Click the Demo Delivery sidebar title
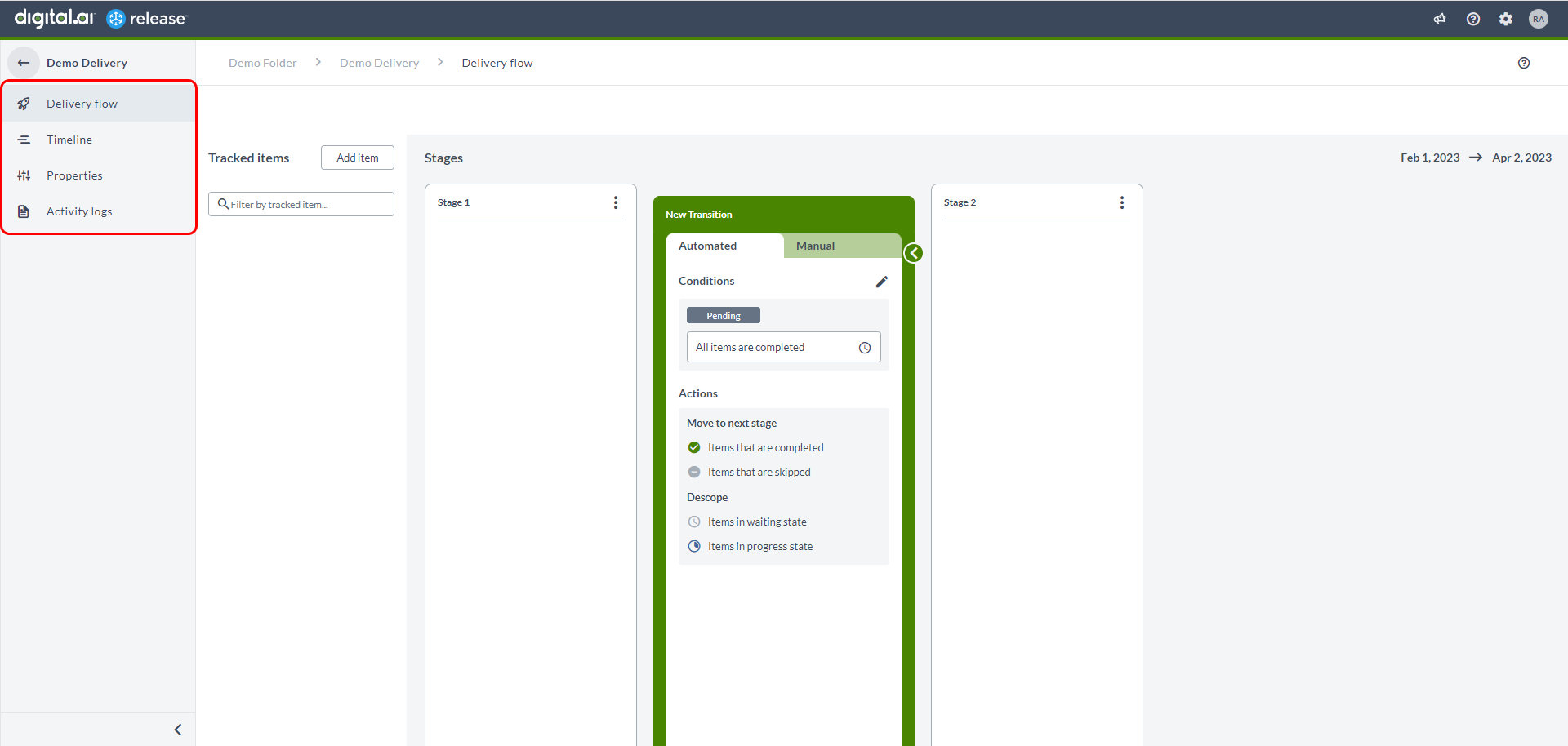Viewport: 1568px width, 746px height. [x=87, y=63]
